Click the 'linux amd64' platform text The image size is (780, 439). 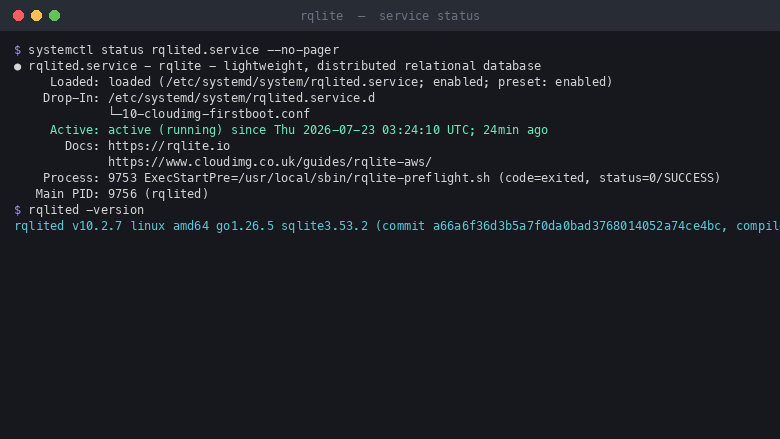170,226
